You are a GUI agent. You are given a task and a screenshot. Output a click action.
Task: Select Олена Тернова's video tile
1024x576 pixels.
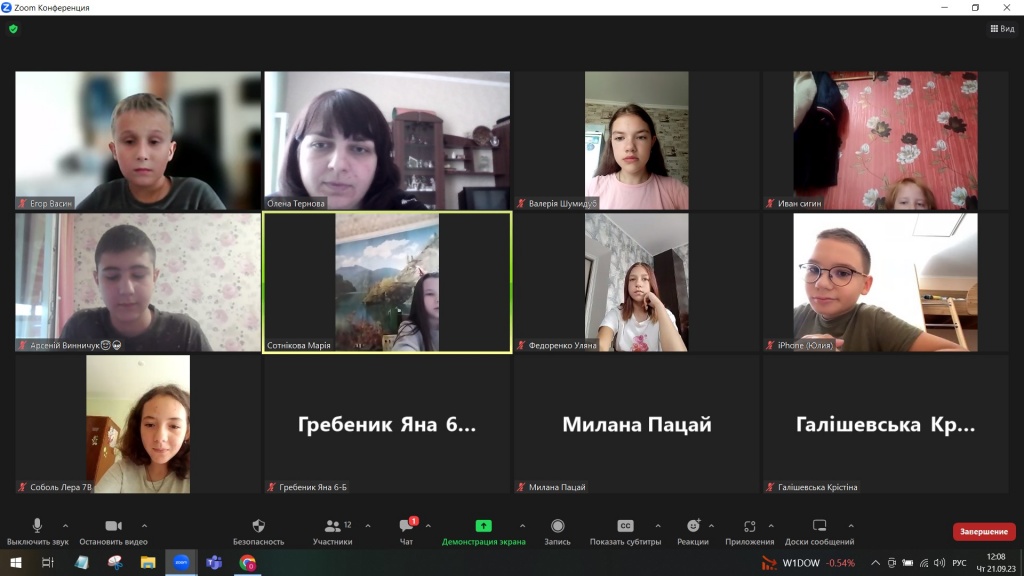(x=387, y=140)
